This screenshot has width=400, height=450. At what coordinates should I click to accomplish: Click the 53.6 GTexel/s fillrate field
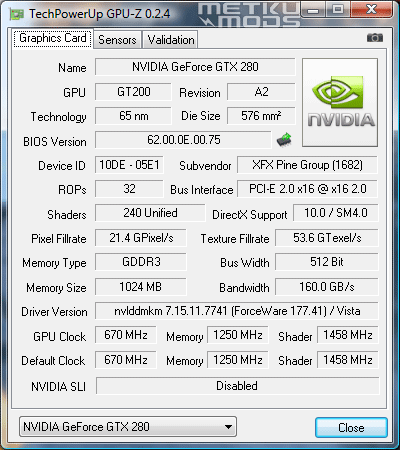pyautogui.click(x=327, y=238)
